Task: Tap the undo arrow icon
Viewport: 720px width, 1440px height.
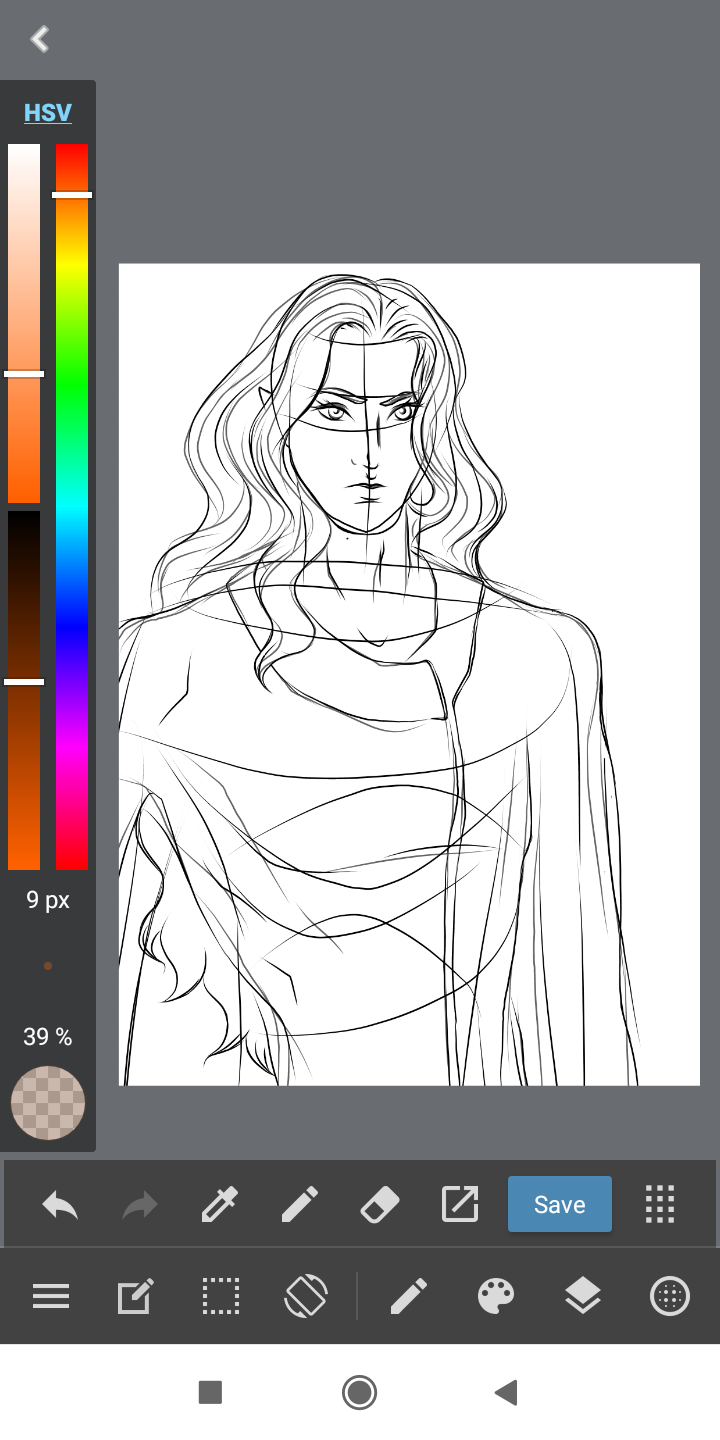Action: coord(60,1204)
